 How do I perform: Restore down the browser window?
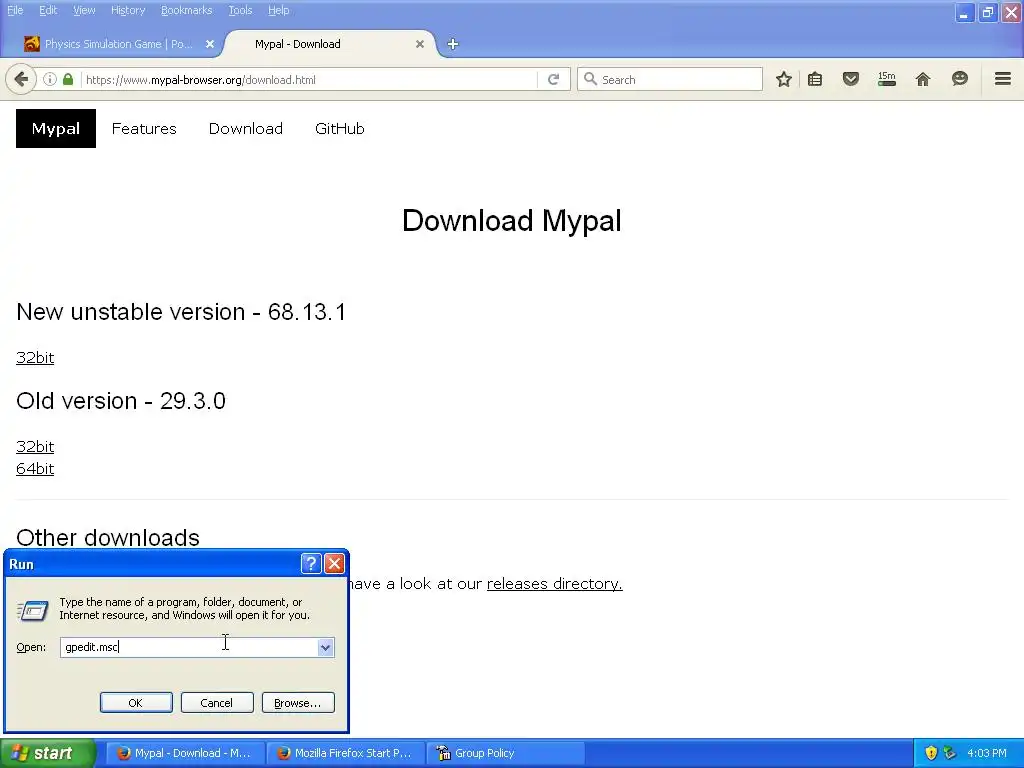coord(987,12)
